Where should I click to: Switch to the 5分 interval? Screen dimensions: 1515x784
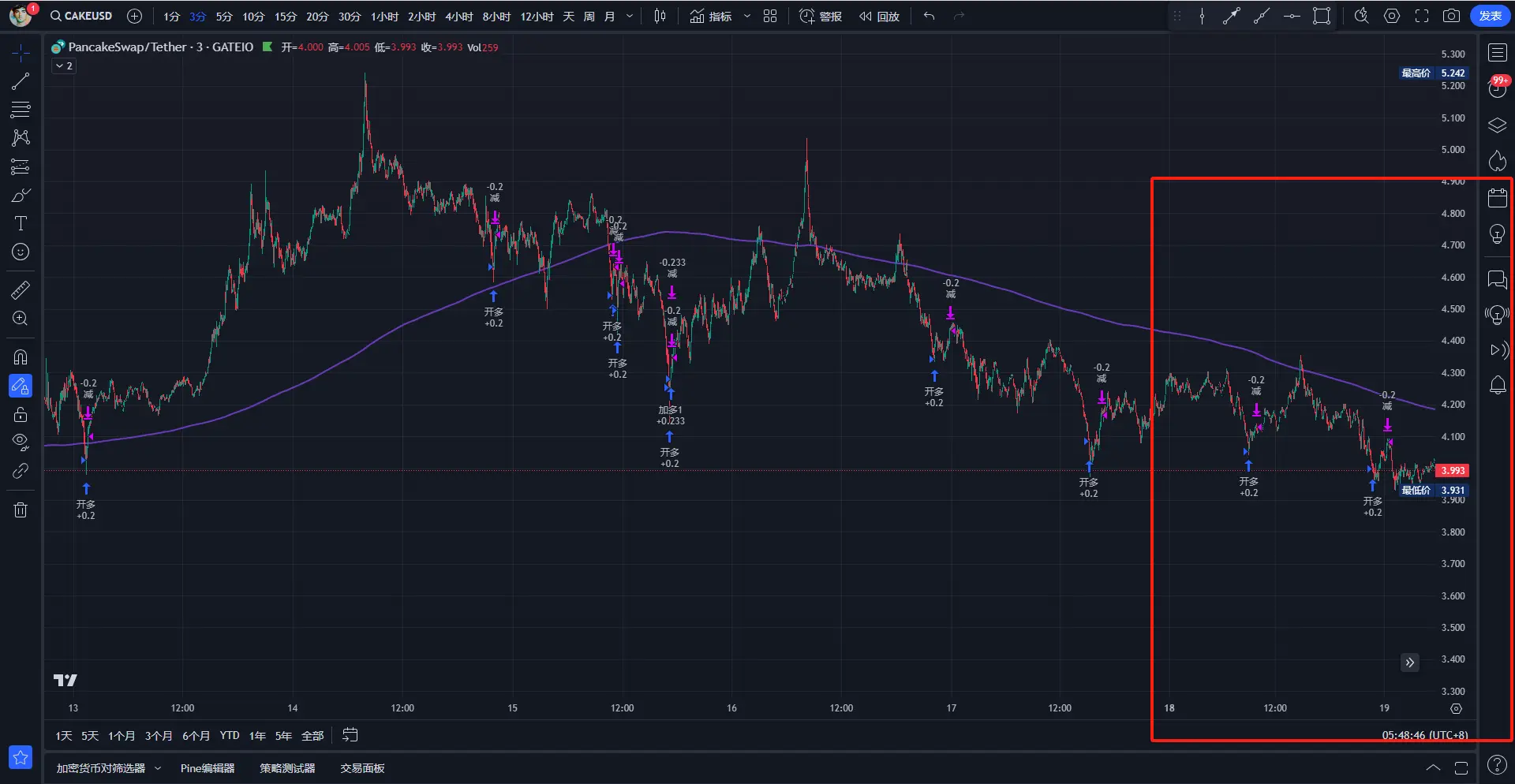[224, 16]
